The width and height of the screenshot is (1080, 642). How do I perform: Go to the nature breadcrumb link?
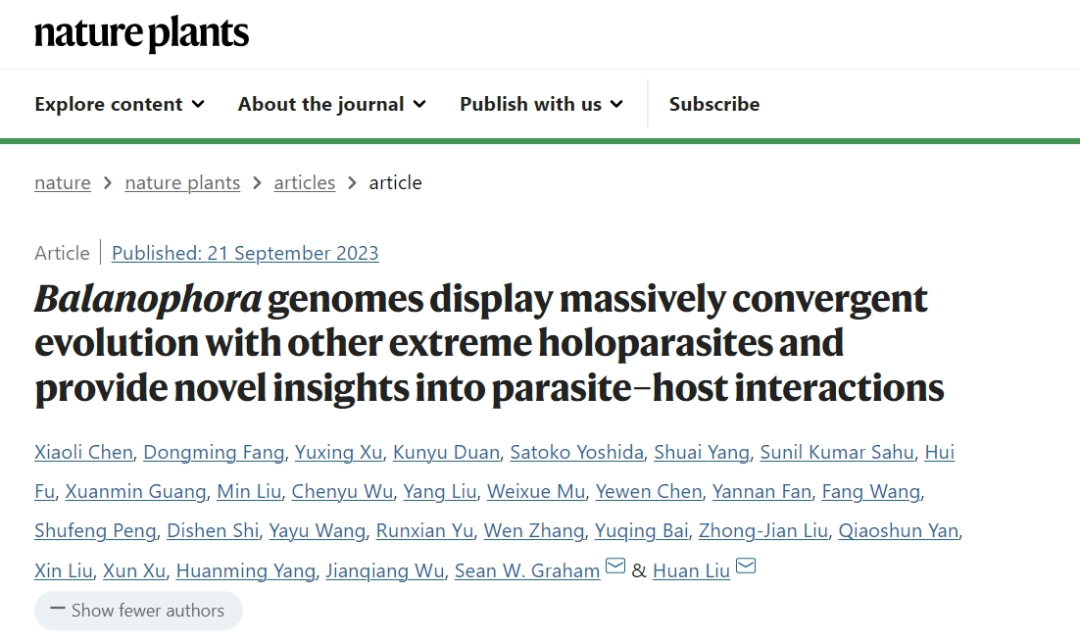63,183
